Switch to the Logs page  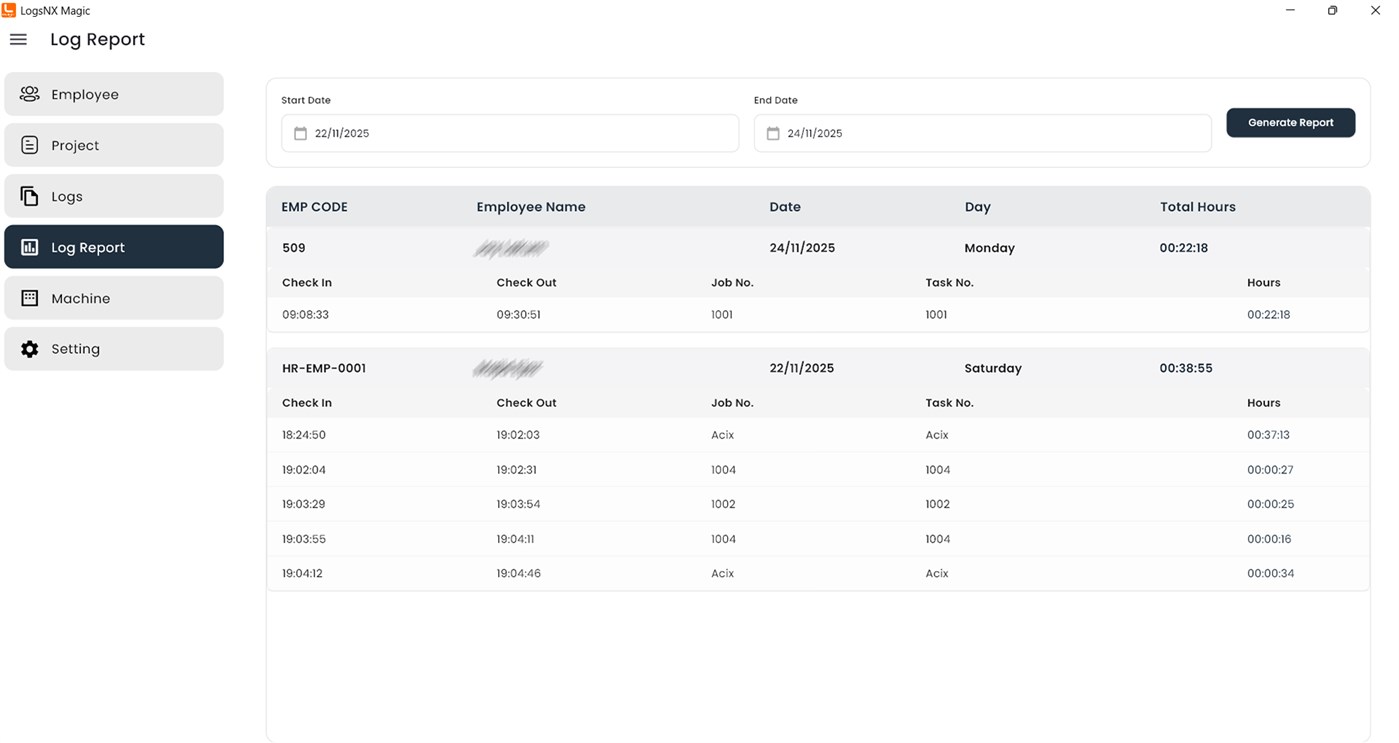pyautogui.click(x=114, y=196)
